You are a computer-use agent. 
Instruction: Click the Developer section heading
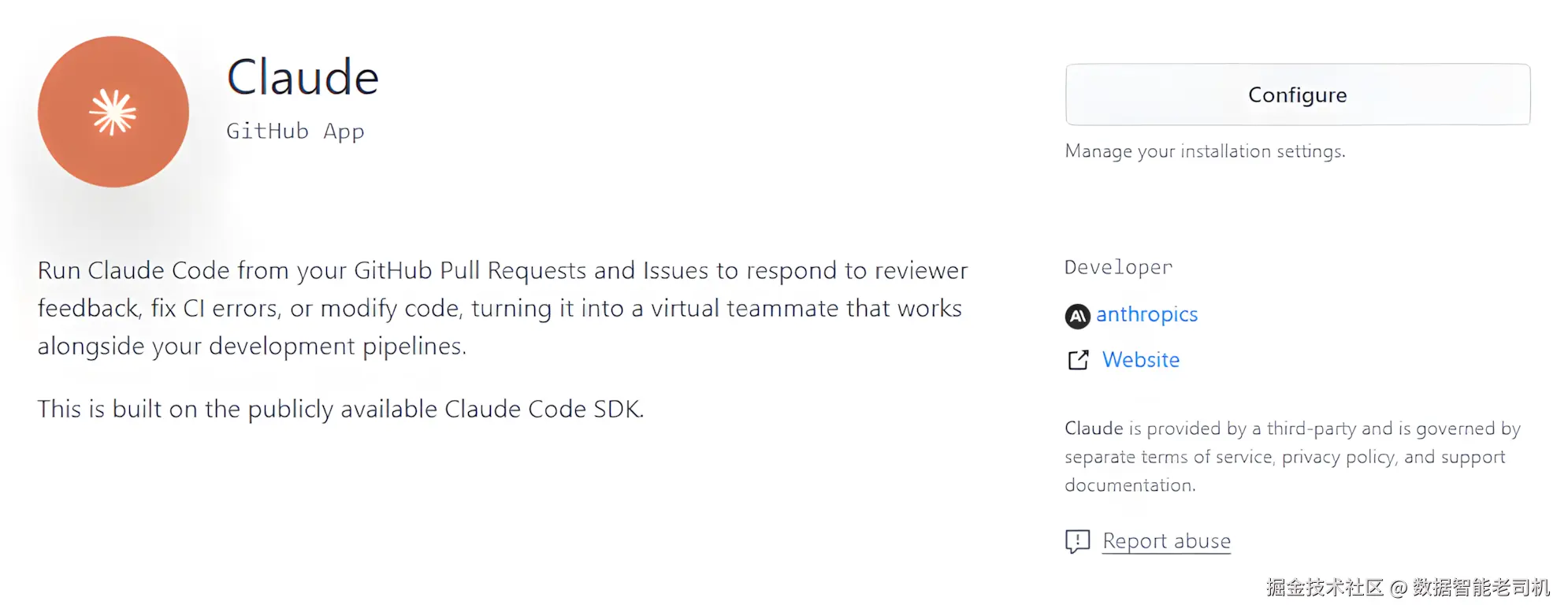[1118, 268]
